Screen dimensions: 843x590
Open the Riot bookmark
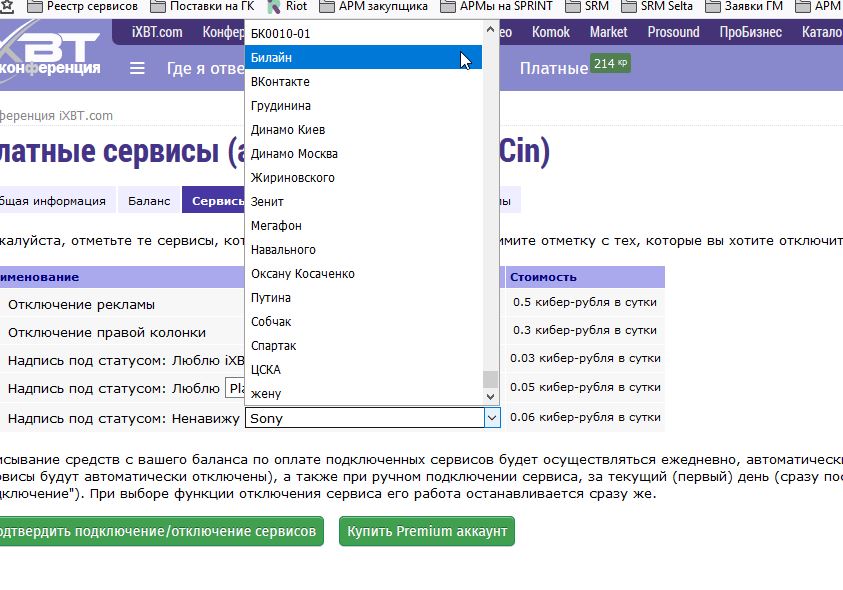coord(288,6)
